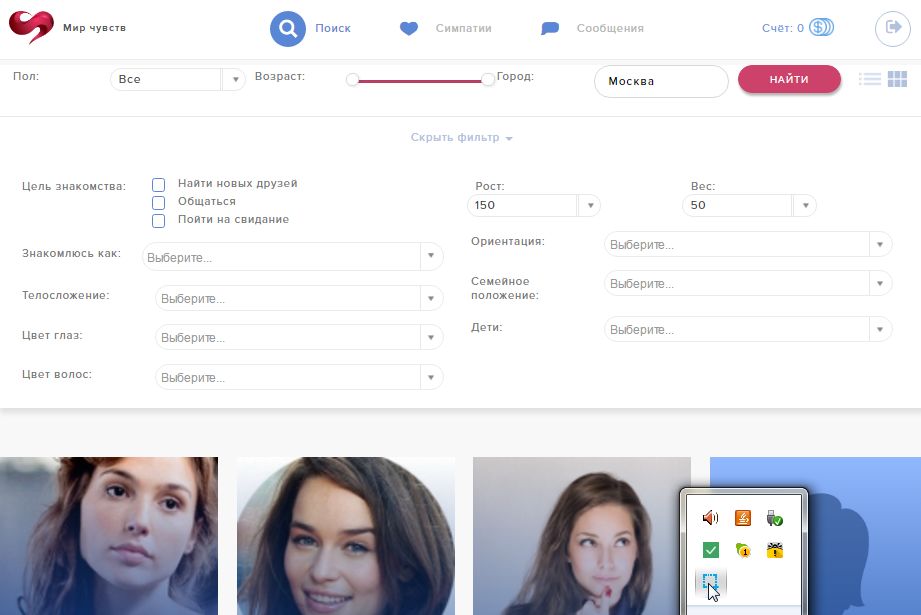921x615 pixels.
Task: Open the Телосложение dropdown
Action: tap(299, 298)
